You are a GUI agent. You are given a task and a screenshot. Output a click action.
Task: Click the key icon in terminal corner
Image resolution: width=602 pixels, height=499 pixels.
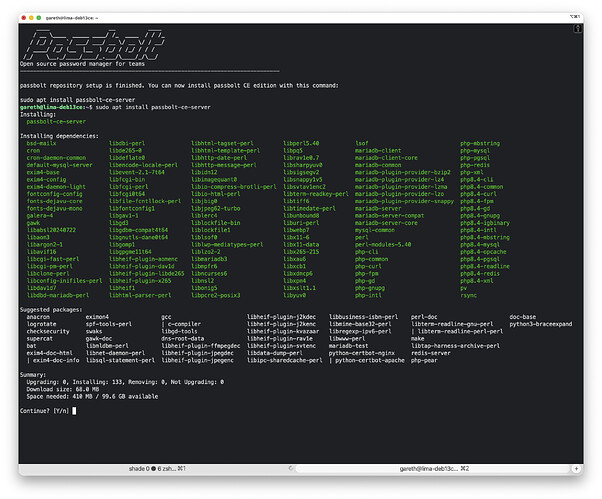(x=577, y=29)
